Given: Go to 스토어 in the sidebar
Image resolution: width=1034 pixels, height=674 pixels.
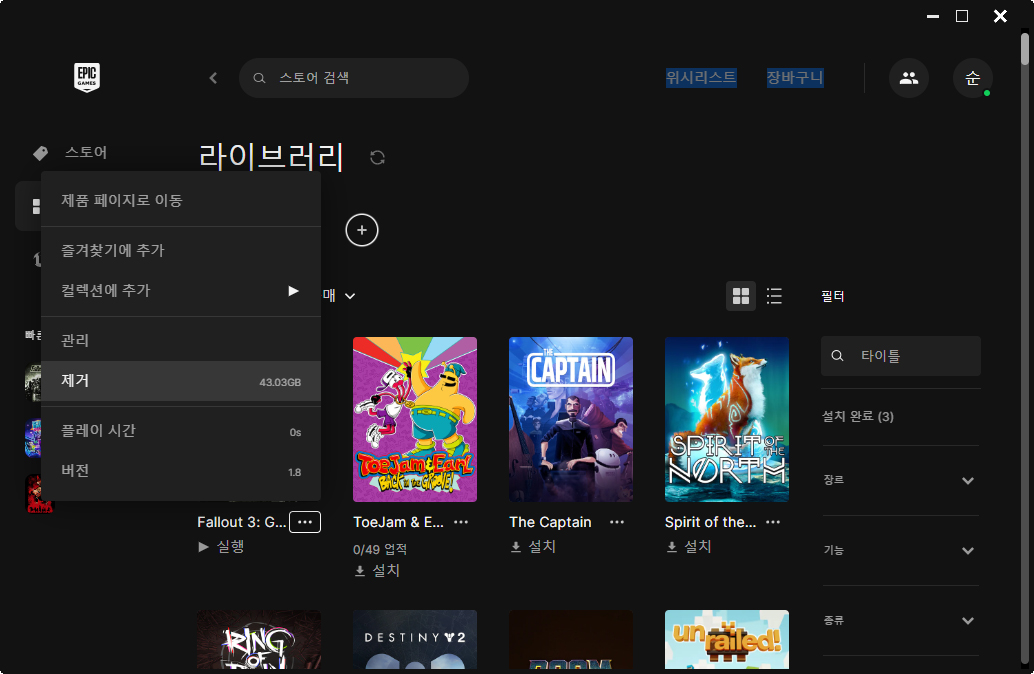Looking at the screenshot, I should coord(86,152).
